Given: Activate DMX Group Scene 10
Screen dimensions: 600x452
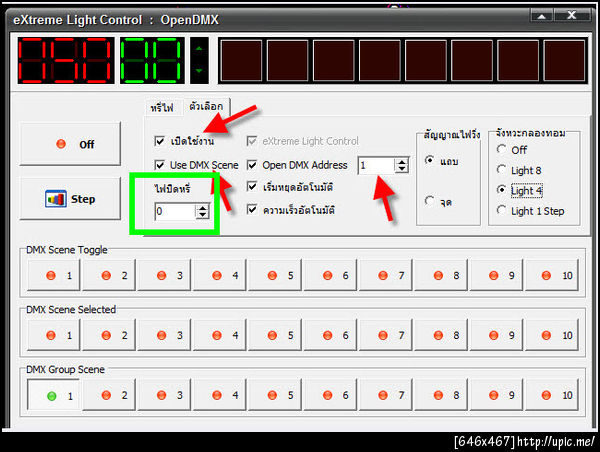Looking at the screenshot, I should pyautogui.click(x=552, y=395).
